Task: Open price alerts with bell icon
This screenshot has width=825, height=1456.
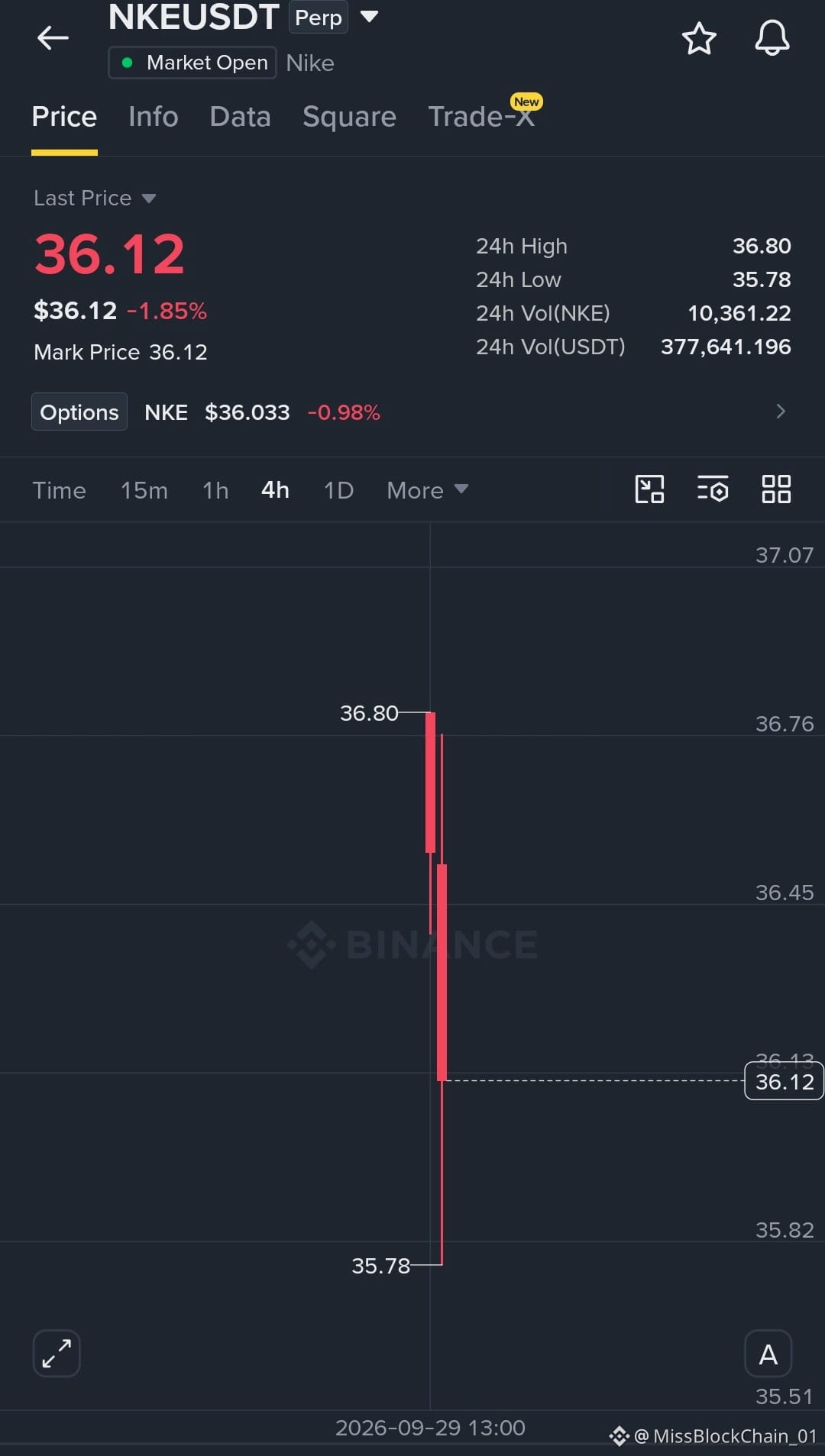Action: pyautogui.click(x=772, y=37)
